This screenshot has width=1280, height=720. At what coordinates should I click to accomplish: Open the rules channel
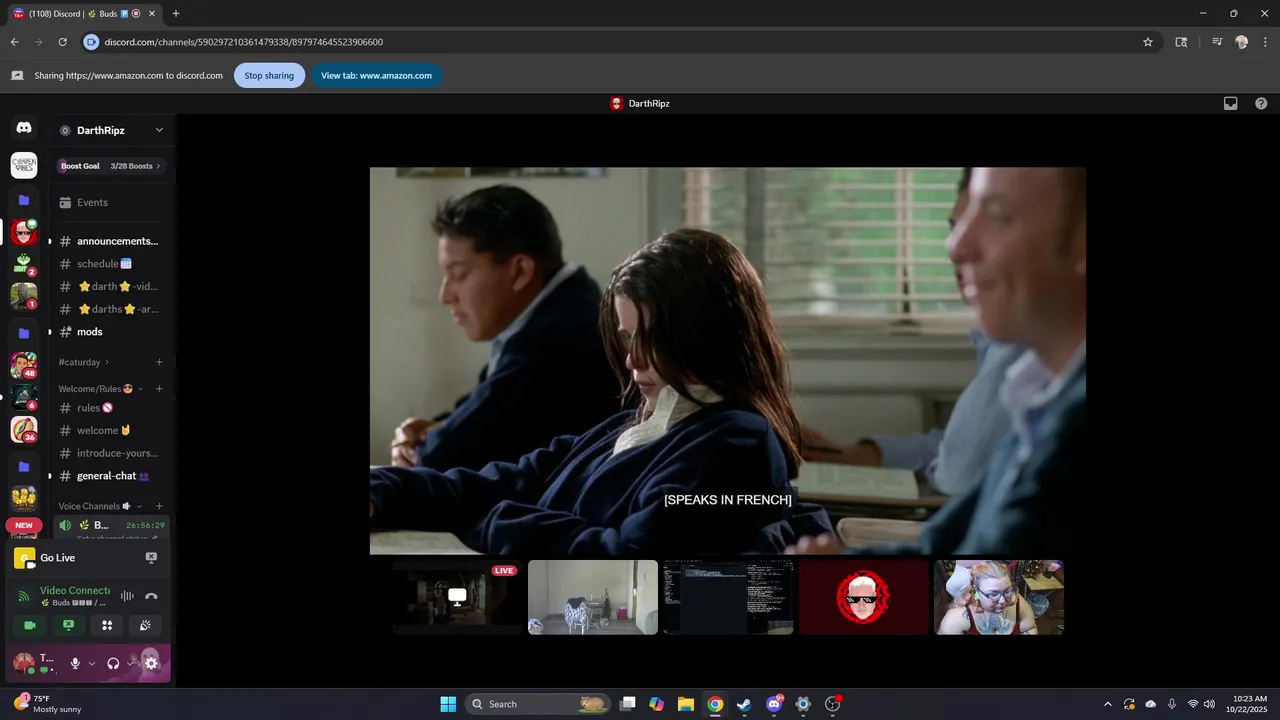109,408
